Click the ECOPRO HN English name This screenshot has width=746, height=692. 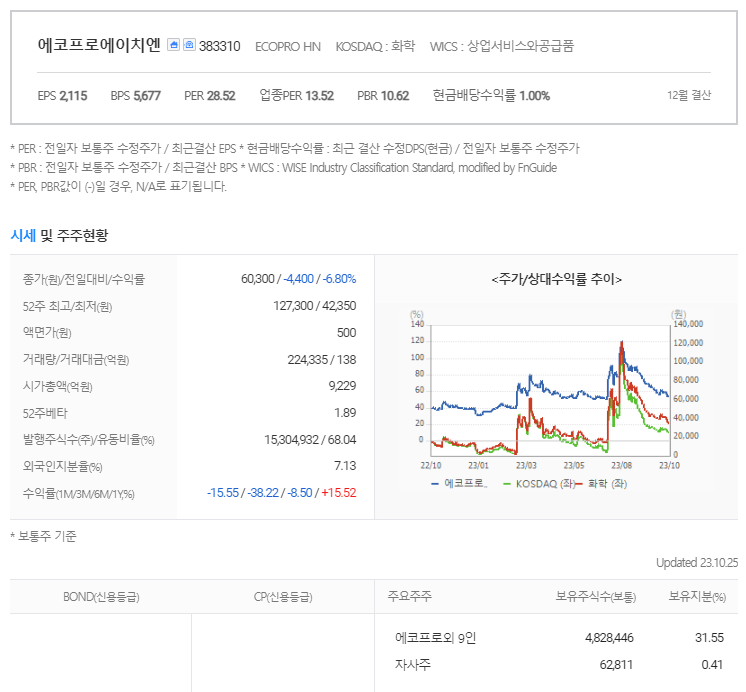[x=288, y=47]
